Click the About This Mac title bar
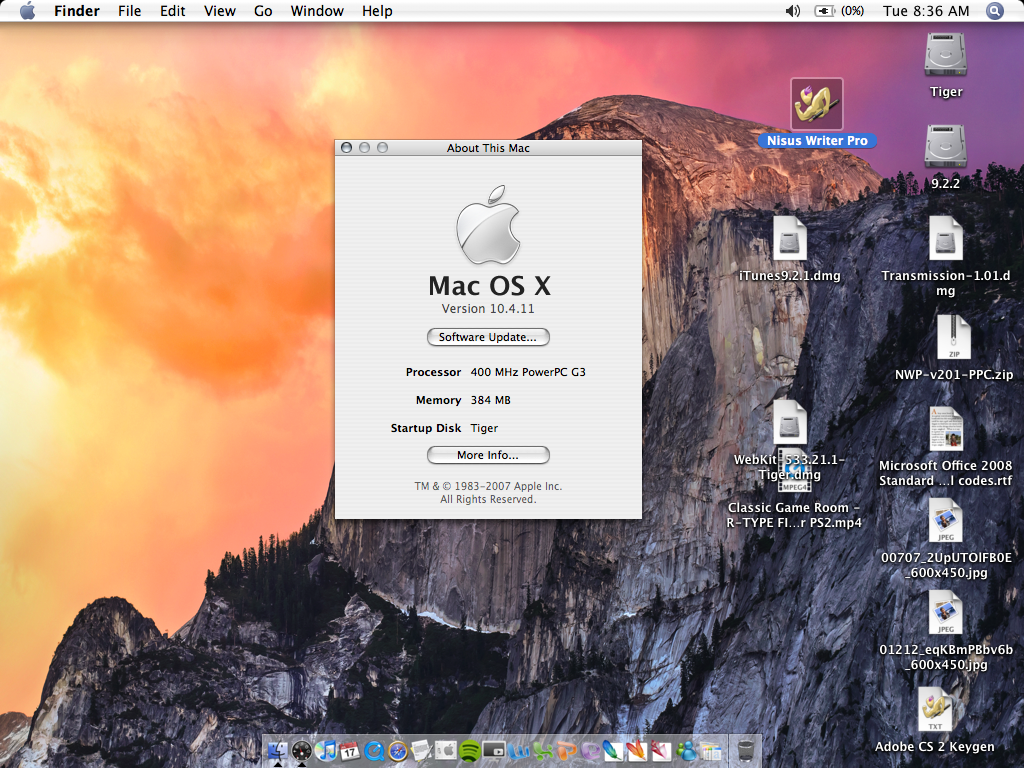 [488, 148]
